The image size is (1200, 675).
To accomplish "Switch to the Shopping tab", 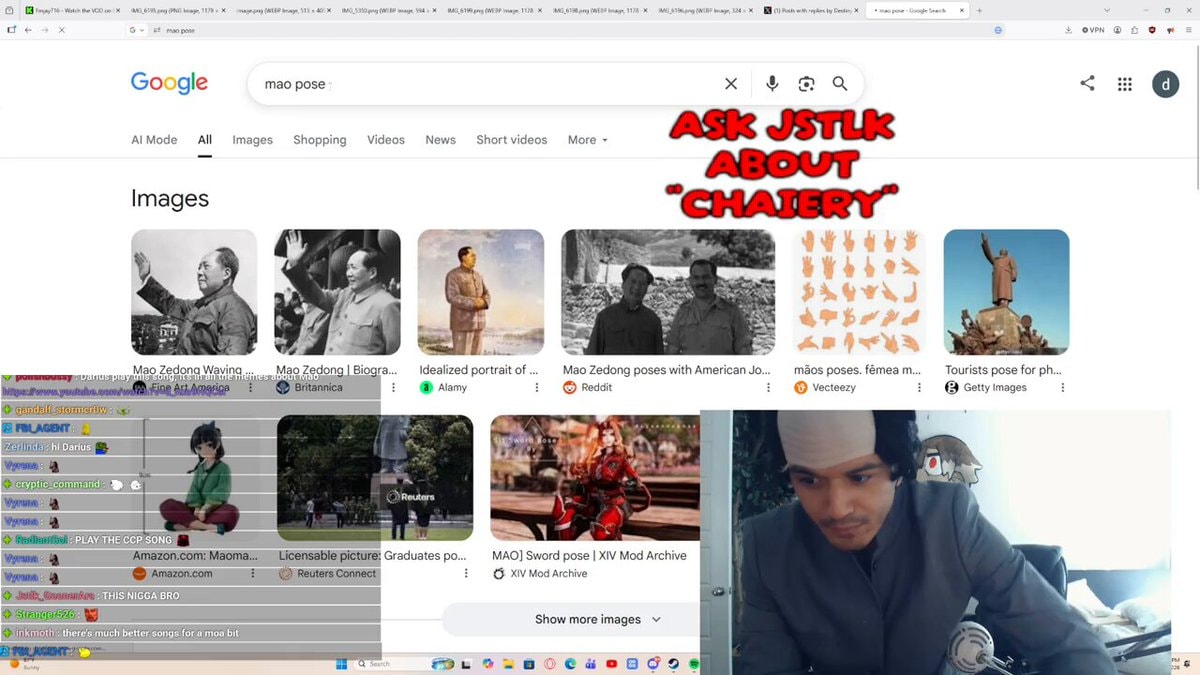I will [x=320, y=140].
